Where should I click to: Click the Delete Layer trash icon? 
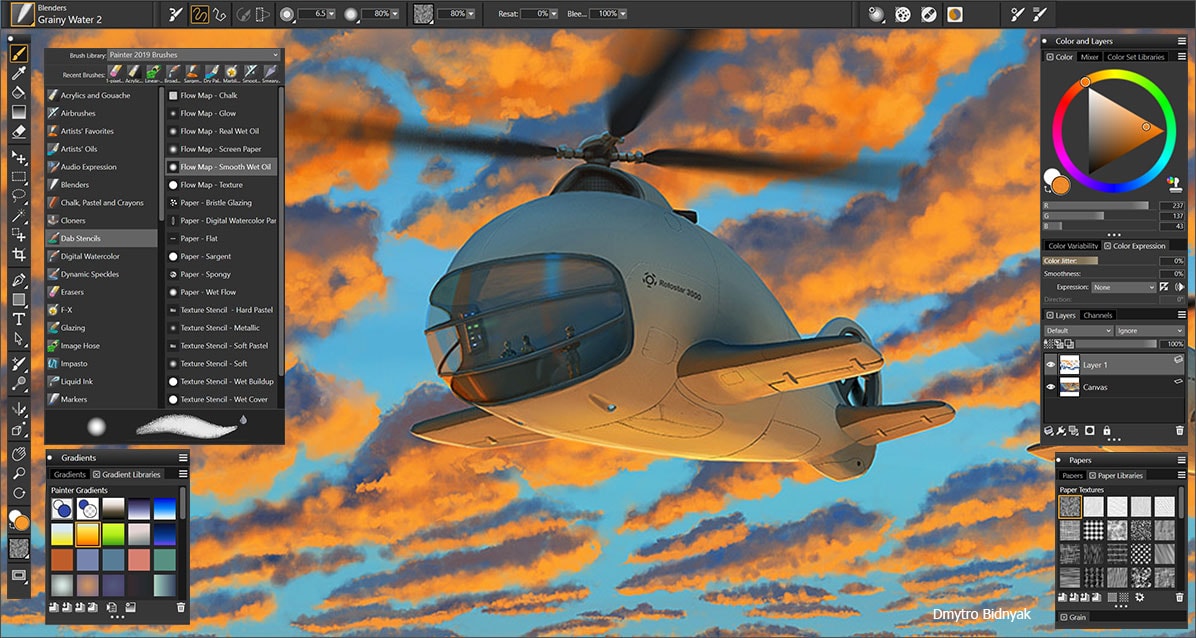tap(1180, 429)
